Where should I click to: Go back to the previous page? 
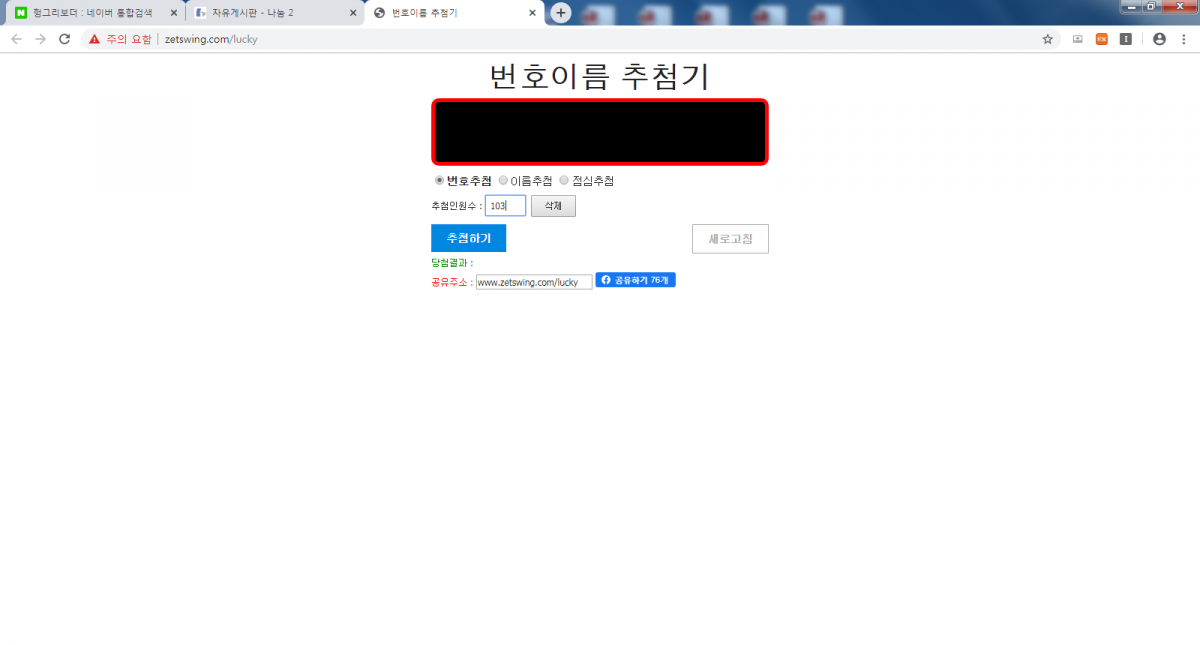(x=16, y=39)
